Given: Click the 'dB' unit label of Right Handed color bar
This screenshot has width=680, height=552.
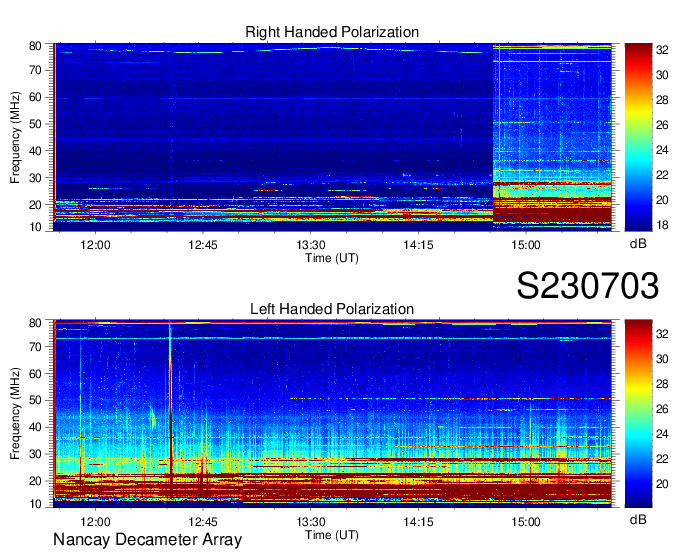Looking at the screenshot, I should 638,244.
